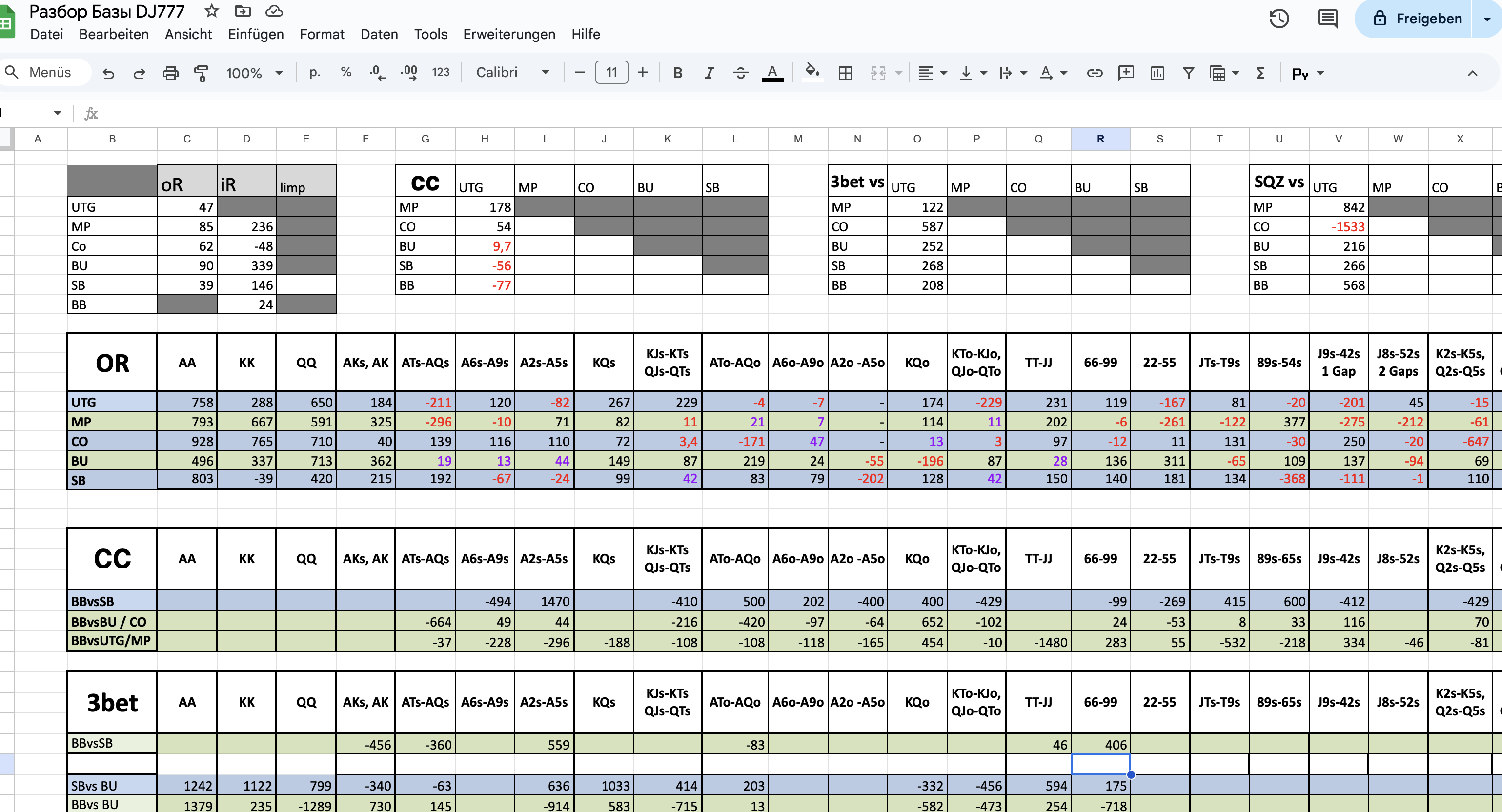Increase the font size
Image resolution: width=1502 pixels, height=812 pixels.
click(643, 72)
